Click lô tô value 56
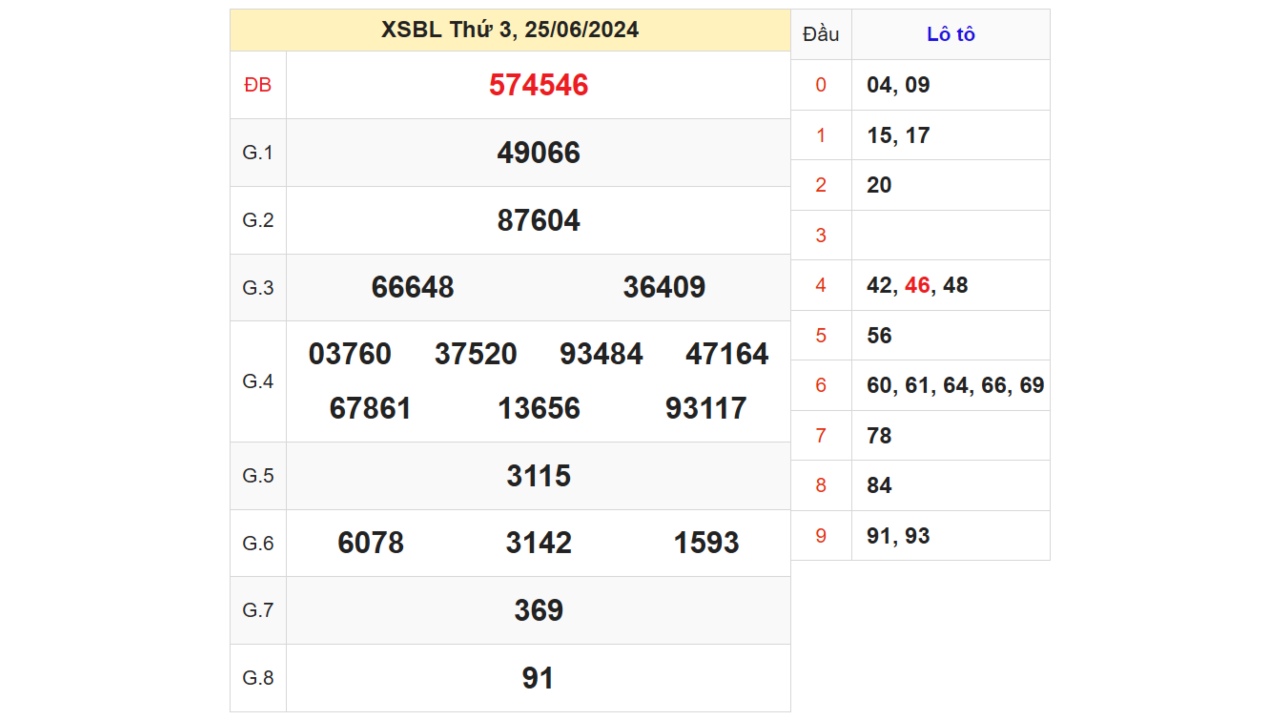 (x=879, y=335)
